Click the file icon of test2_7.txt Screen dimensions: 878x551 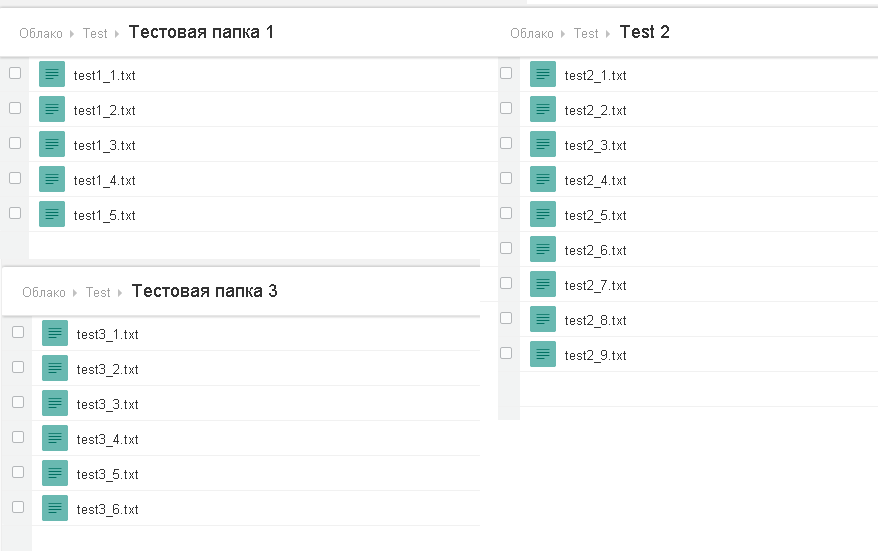(543, 284)
